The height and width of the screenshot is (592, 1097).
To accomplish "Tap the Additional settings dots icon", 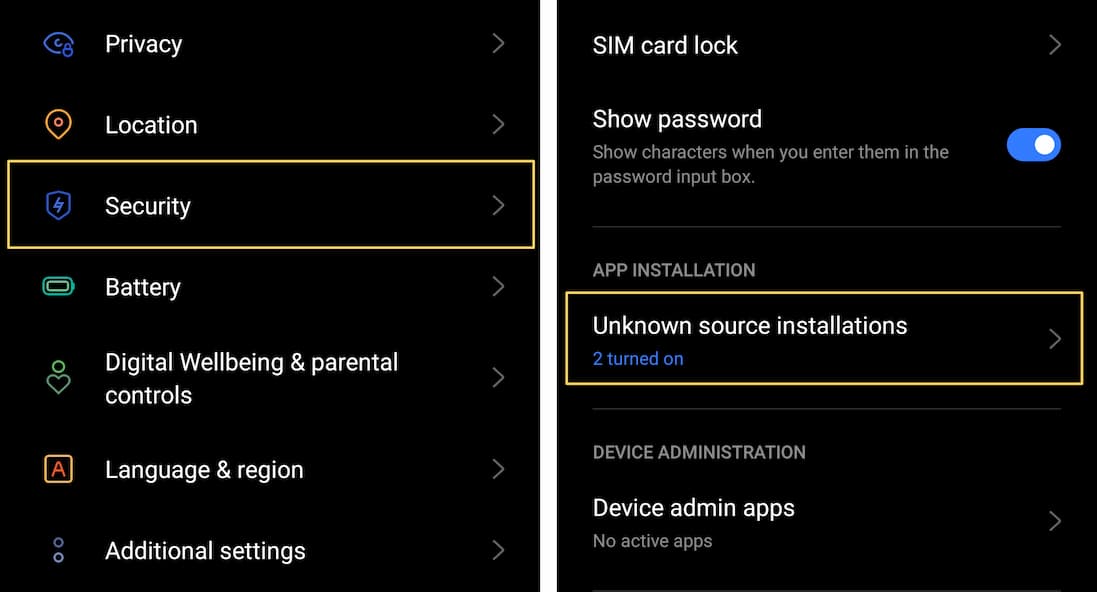I will pos(59,550).
